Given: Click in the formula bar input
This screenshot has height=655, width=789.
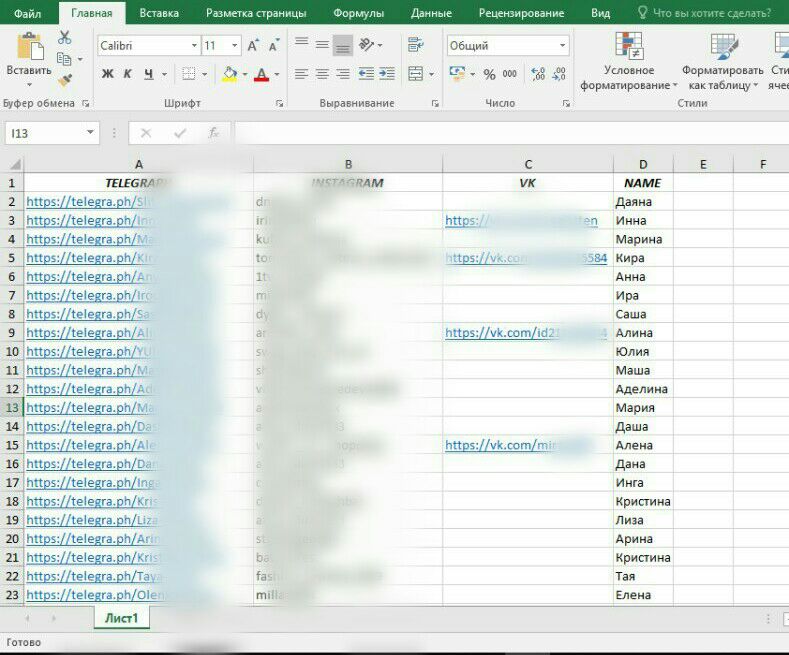Looking at the screenshot, I should point(511,133).
